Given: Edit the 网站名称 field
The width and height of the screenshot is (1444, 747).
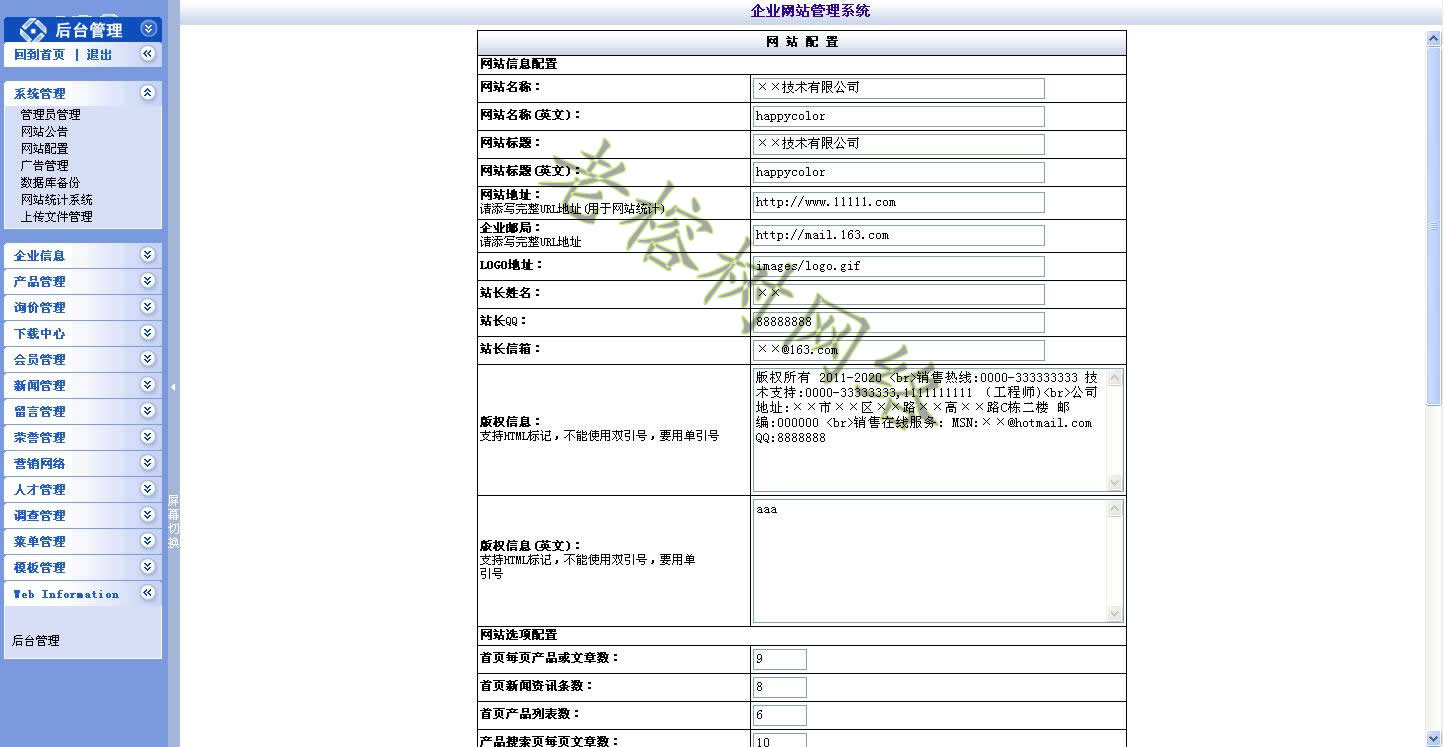Looking at the screenshot, I should click(x=898, y=88).
